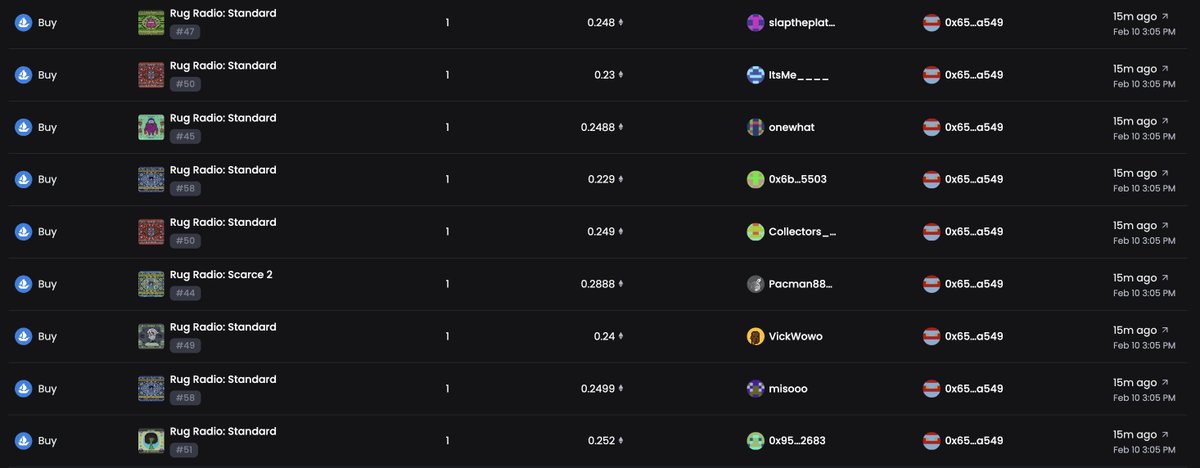
Task: Click the ItsMe____ buyer avatar
Action: pos(756,75)
